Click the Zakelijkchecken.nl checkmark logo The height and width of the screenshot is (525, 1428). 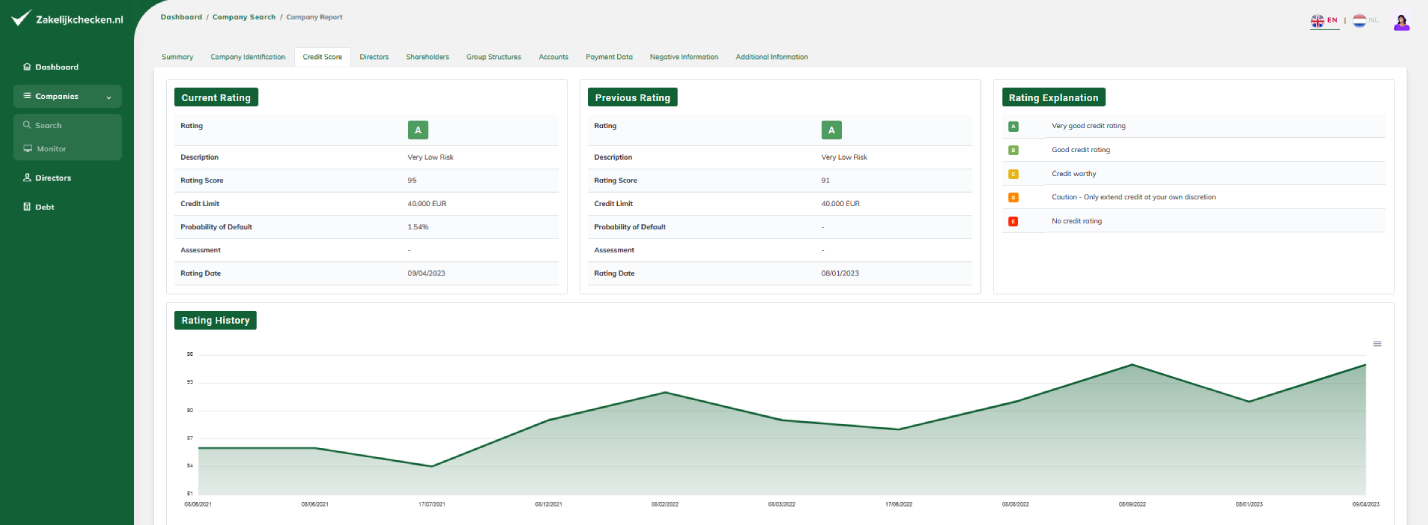(x=21, y=17)
